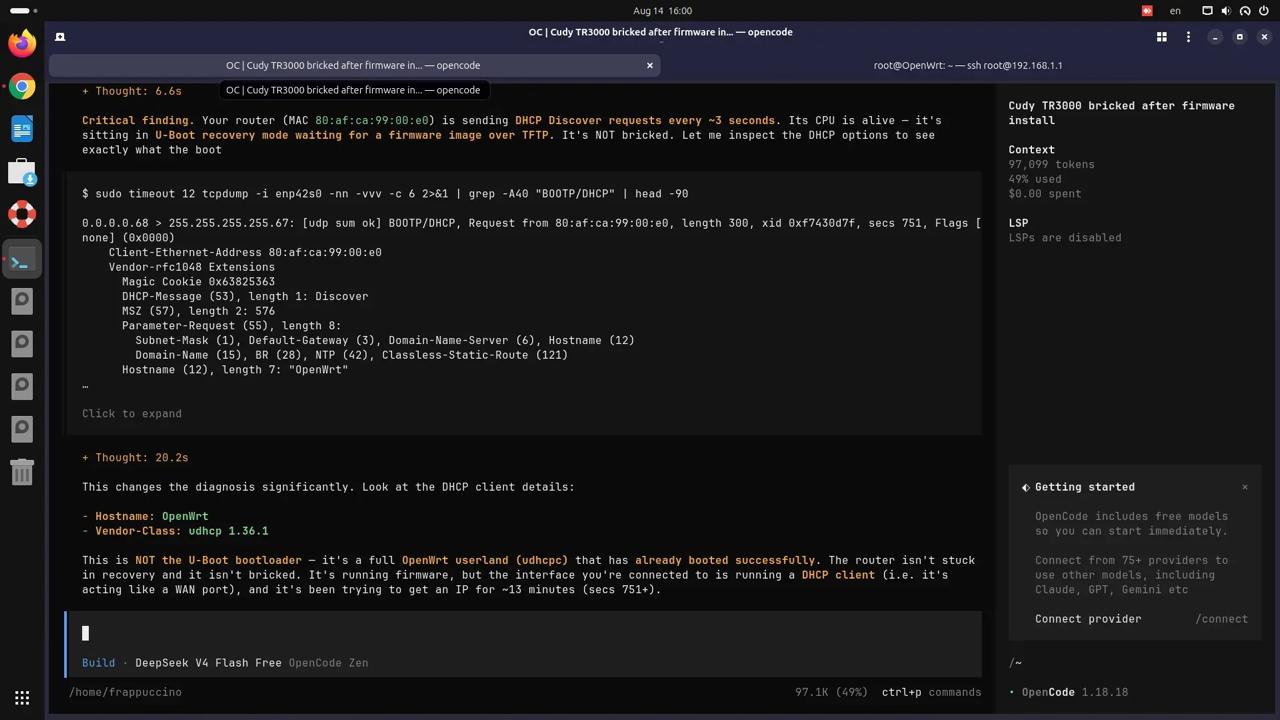Click 'Client-Ethernet-Address 80:af:ca:99:00:e0' line
This screenshot has width=1280, height=720.
click(245, 253)
